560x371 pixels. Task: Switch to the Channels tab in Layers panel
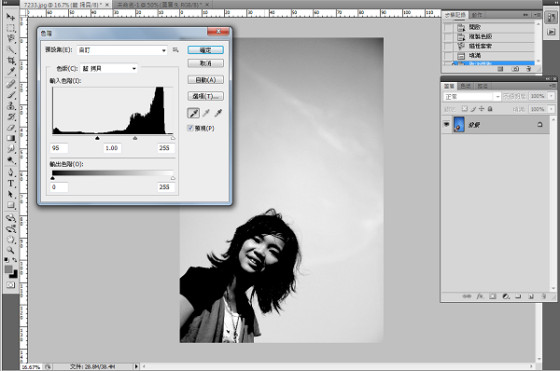465,86
